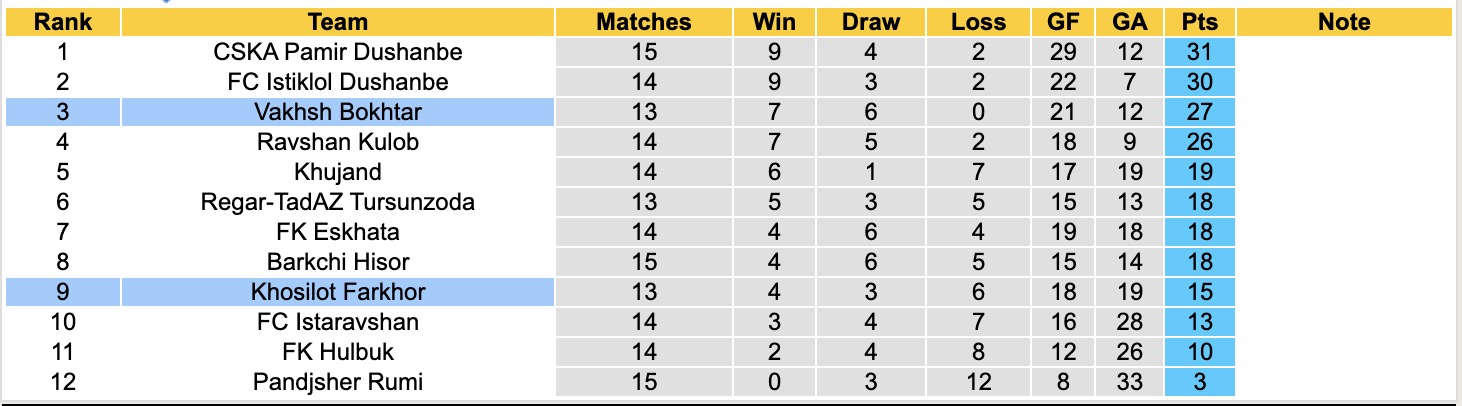This screenshot has width=1462, height=406.
Task: Click the Matches column header
Action: point(643,22)
